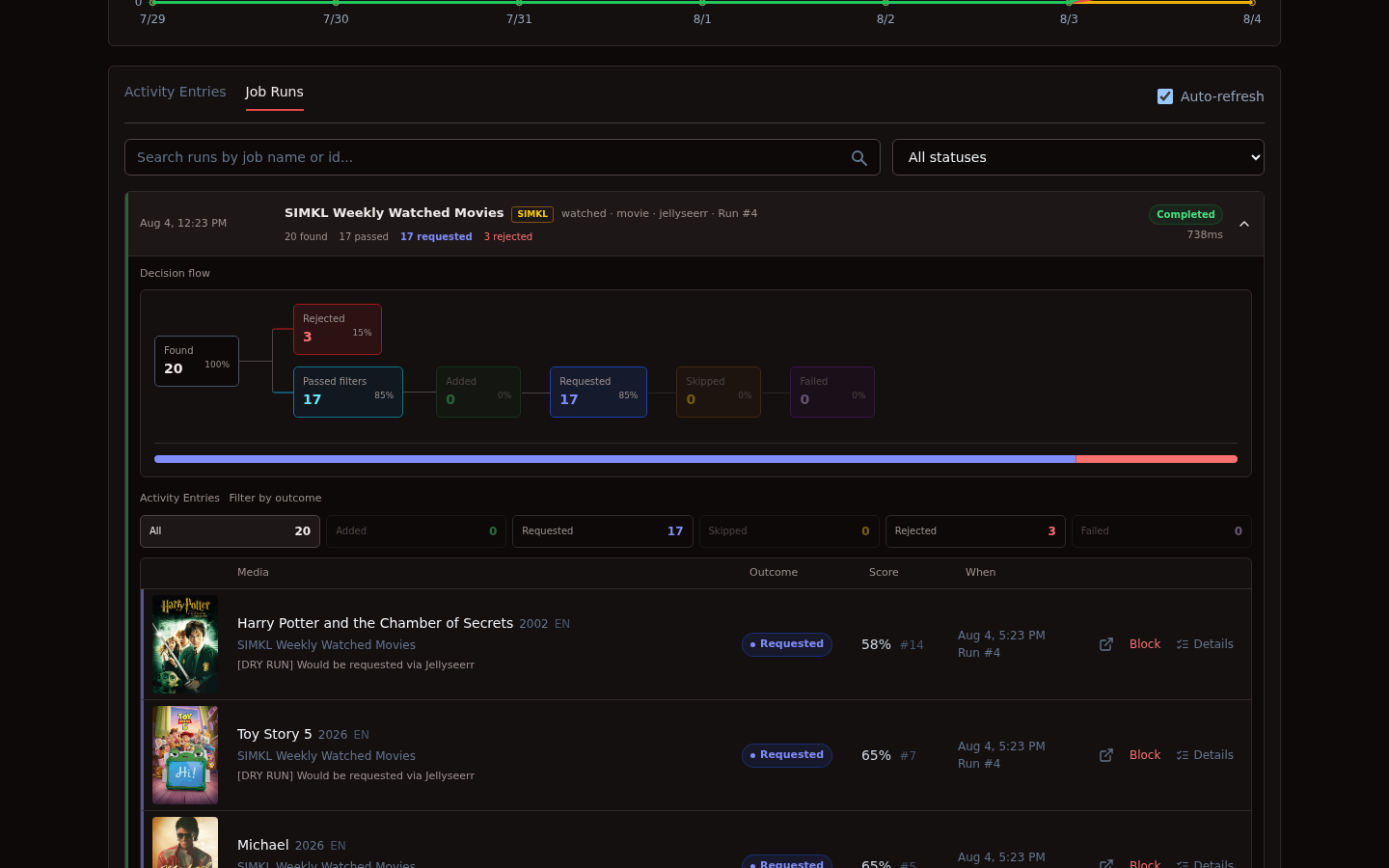
Task: Select the Requested 17 flow node
Action: (598, 392)
